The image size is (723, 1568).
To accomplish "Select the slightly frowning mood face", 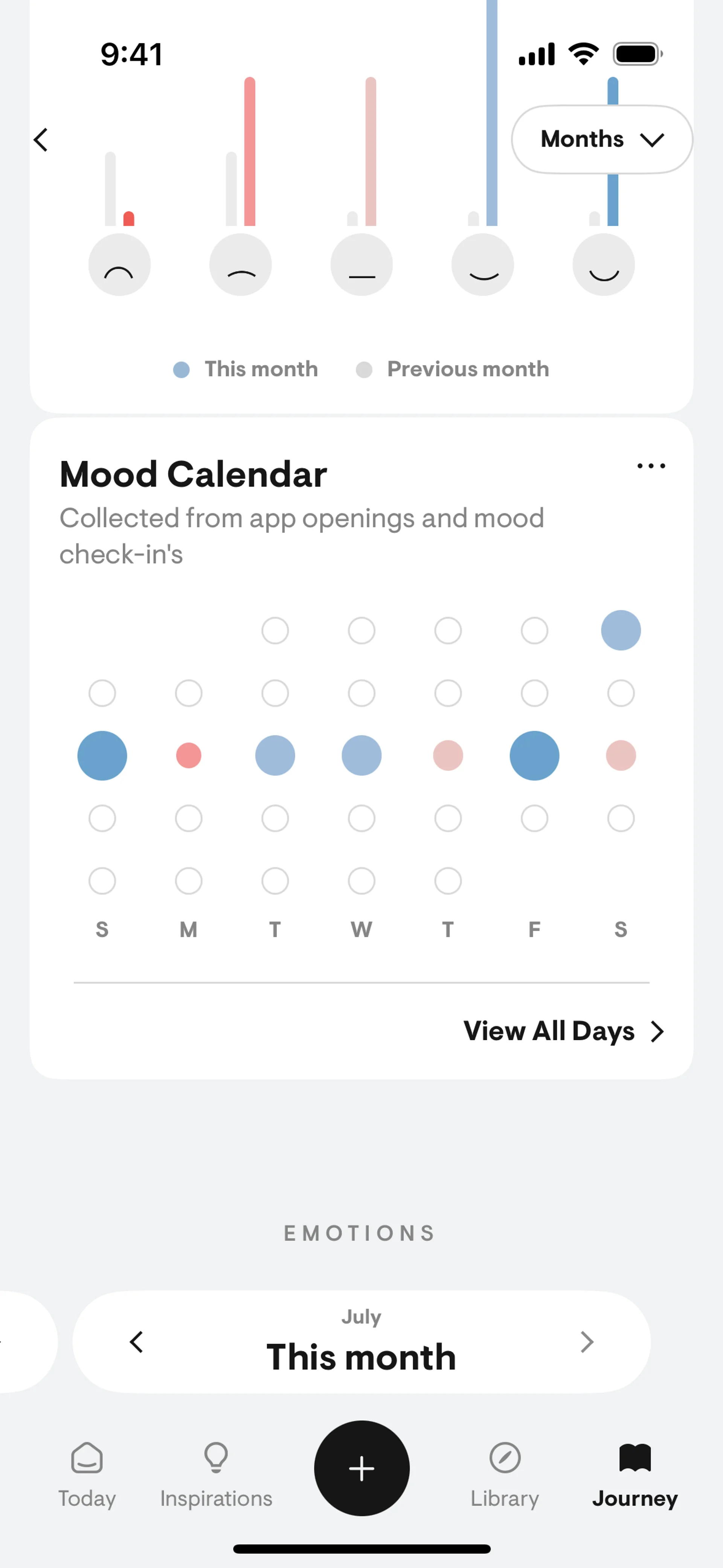I will [240, 265].
